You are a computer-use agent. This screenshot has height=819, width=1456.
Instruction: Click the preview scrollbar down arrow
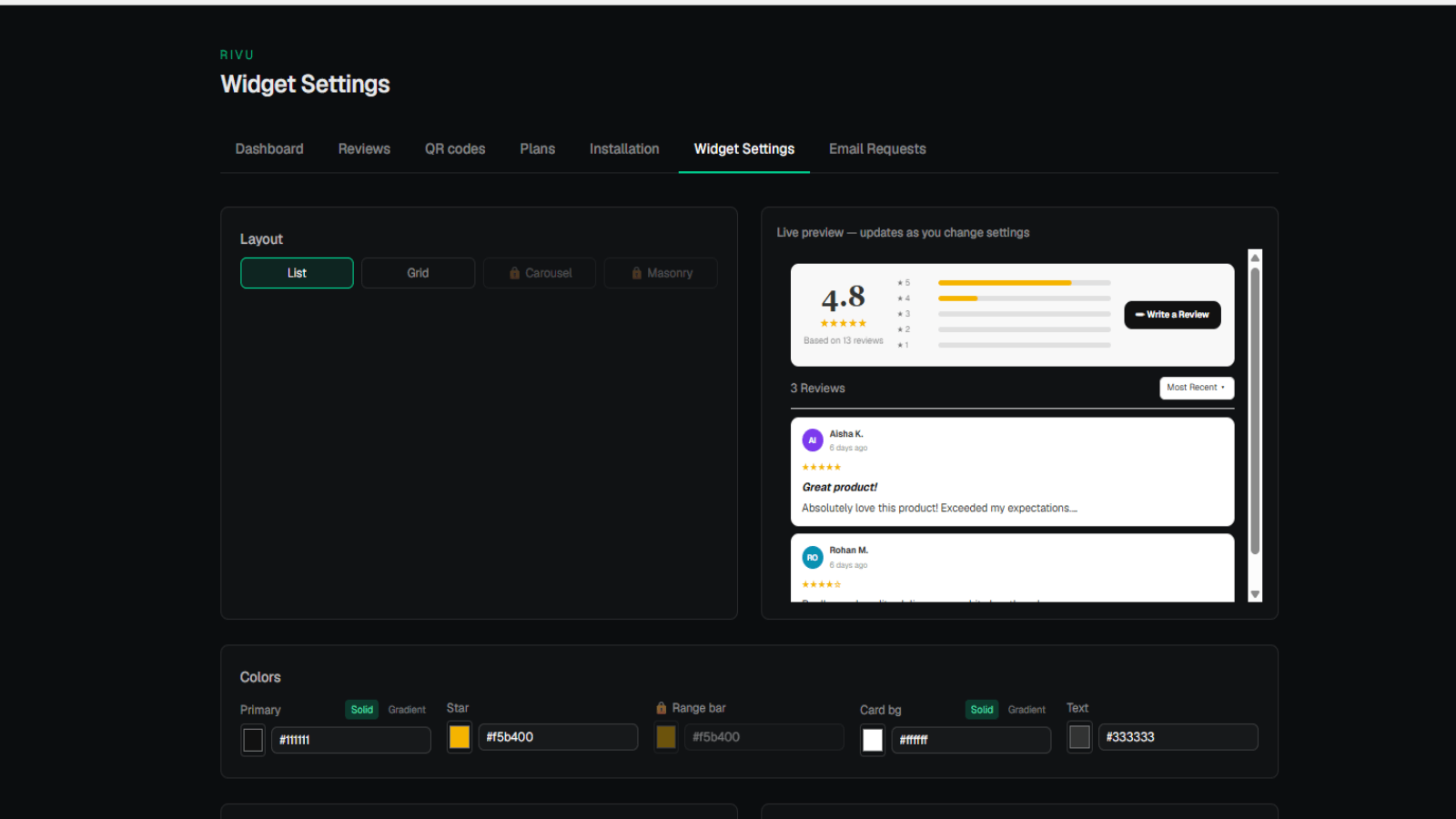click(x=1255, y=594)
